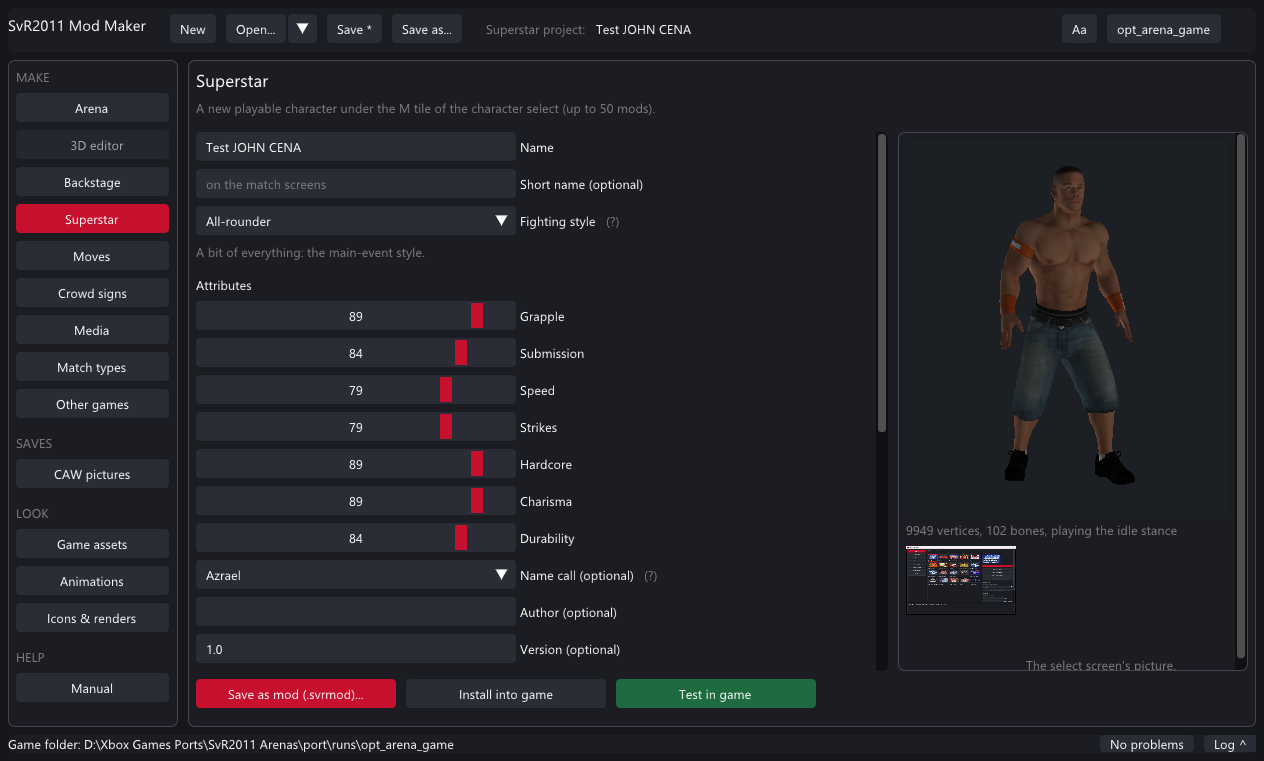Click the Author input field

point(356,612)
